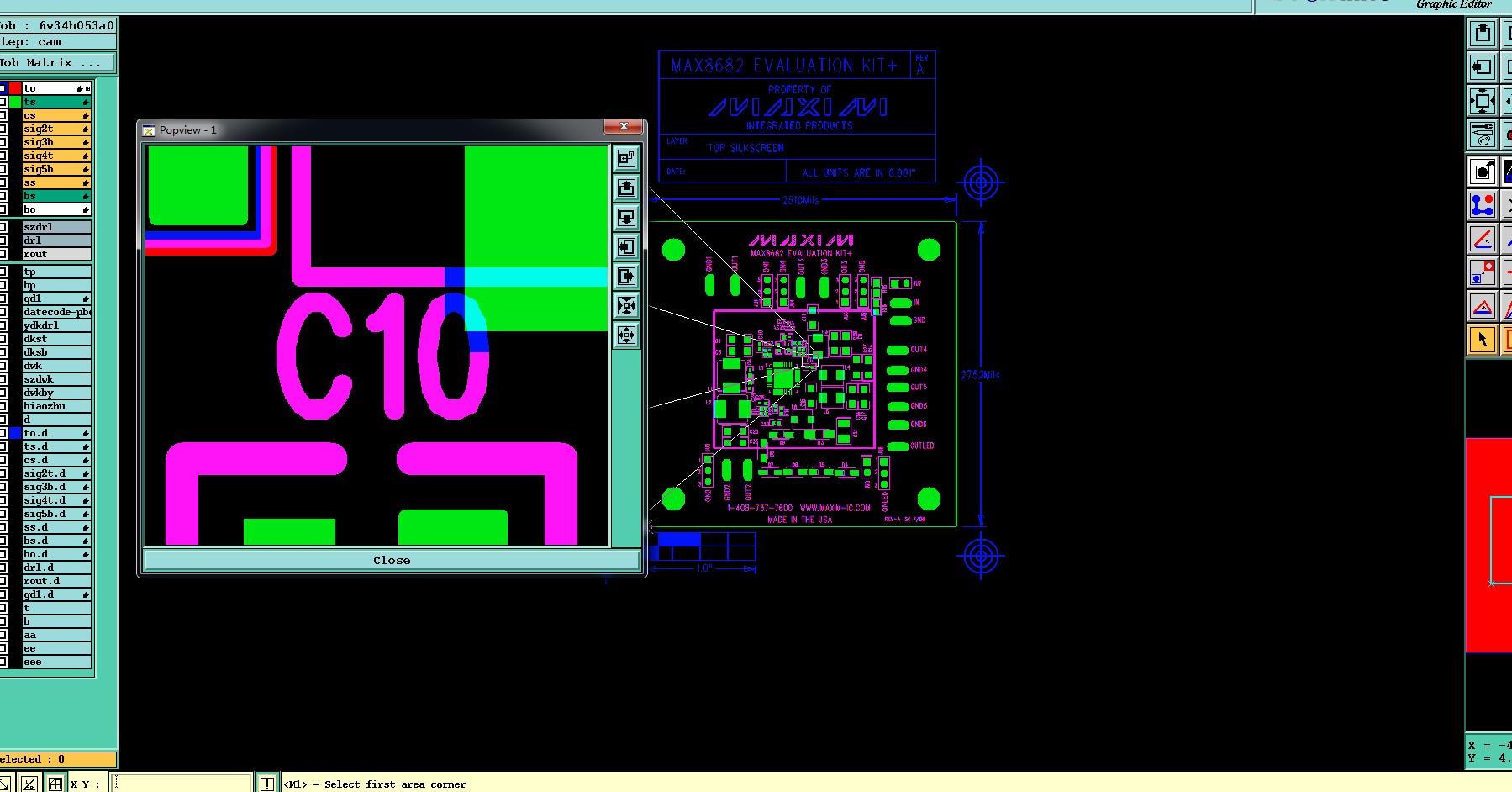Select layer dksb in the layer list
This screenshot has width=1512, height=792.
[57, 352]
